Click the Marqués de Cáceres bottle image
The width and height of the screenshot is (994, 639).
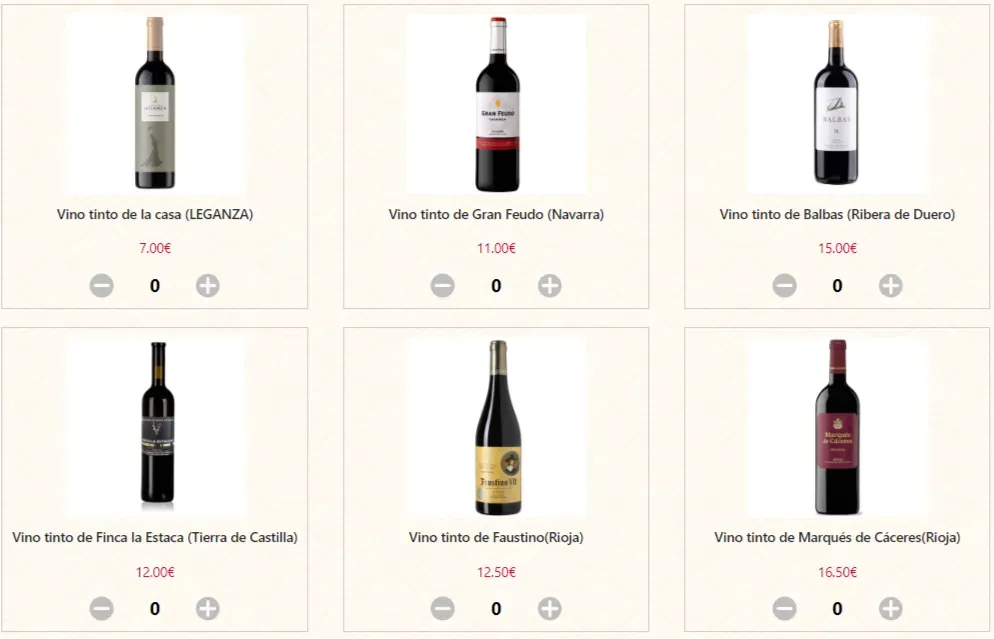[x=837, y=427]
